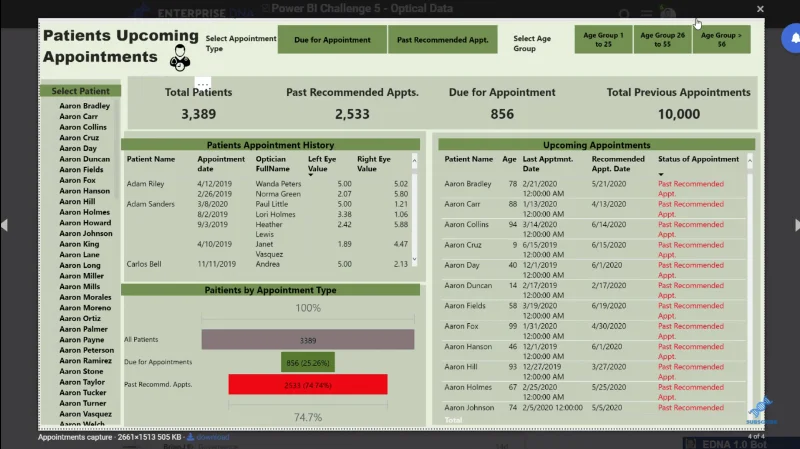Toggle Age Group 26 to 55 filter
The width and height of the screenshot is (800, 449).
click(x=662, y=40)
